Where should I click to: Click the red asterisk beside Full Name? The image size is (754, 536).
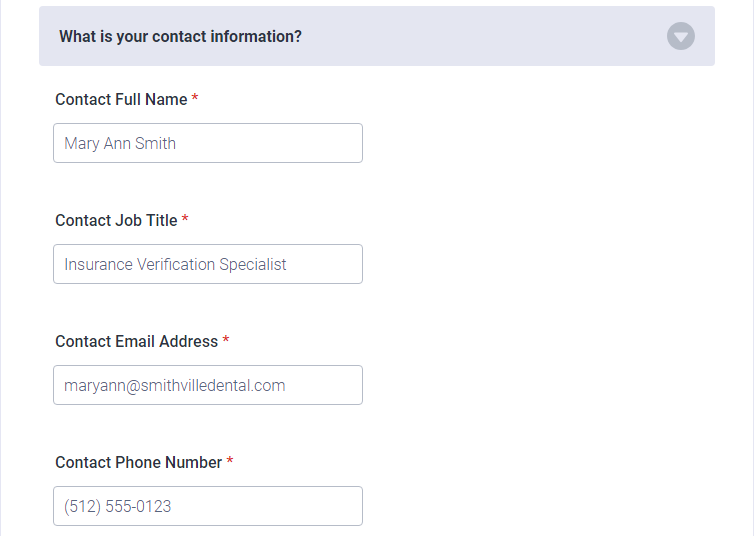pos(195,98)
